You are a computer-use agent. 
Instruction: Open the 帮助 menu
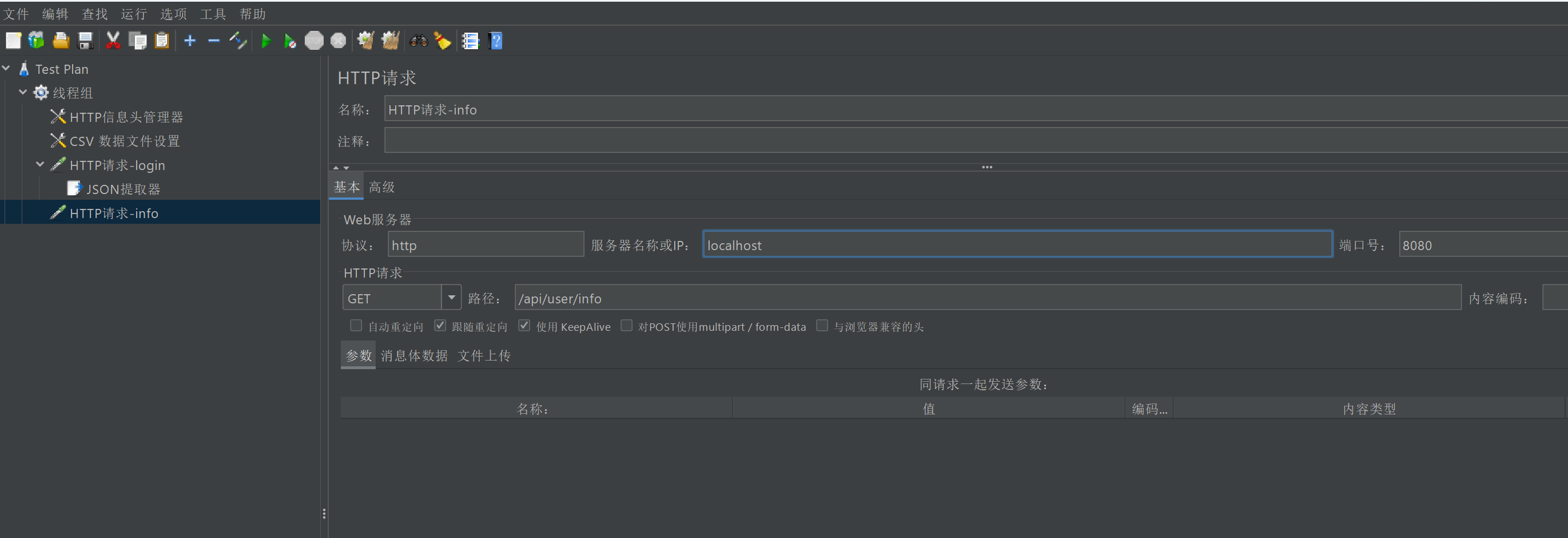point(253,13)
